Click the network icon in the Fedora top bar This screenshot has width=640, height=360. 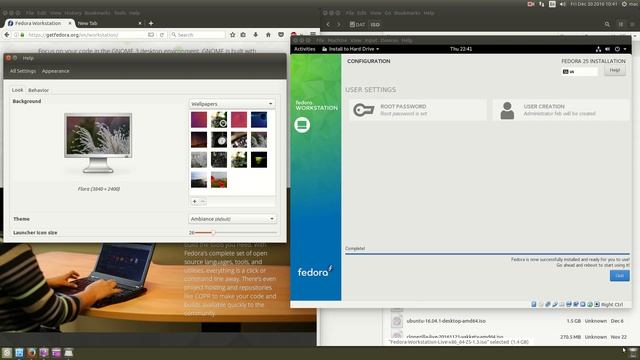[598, 49]
